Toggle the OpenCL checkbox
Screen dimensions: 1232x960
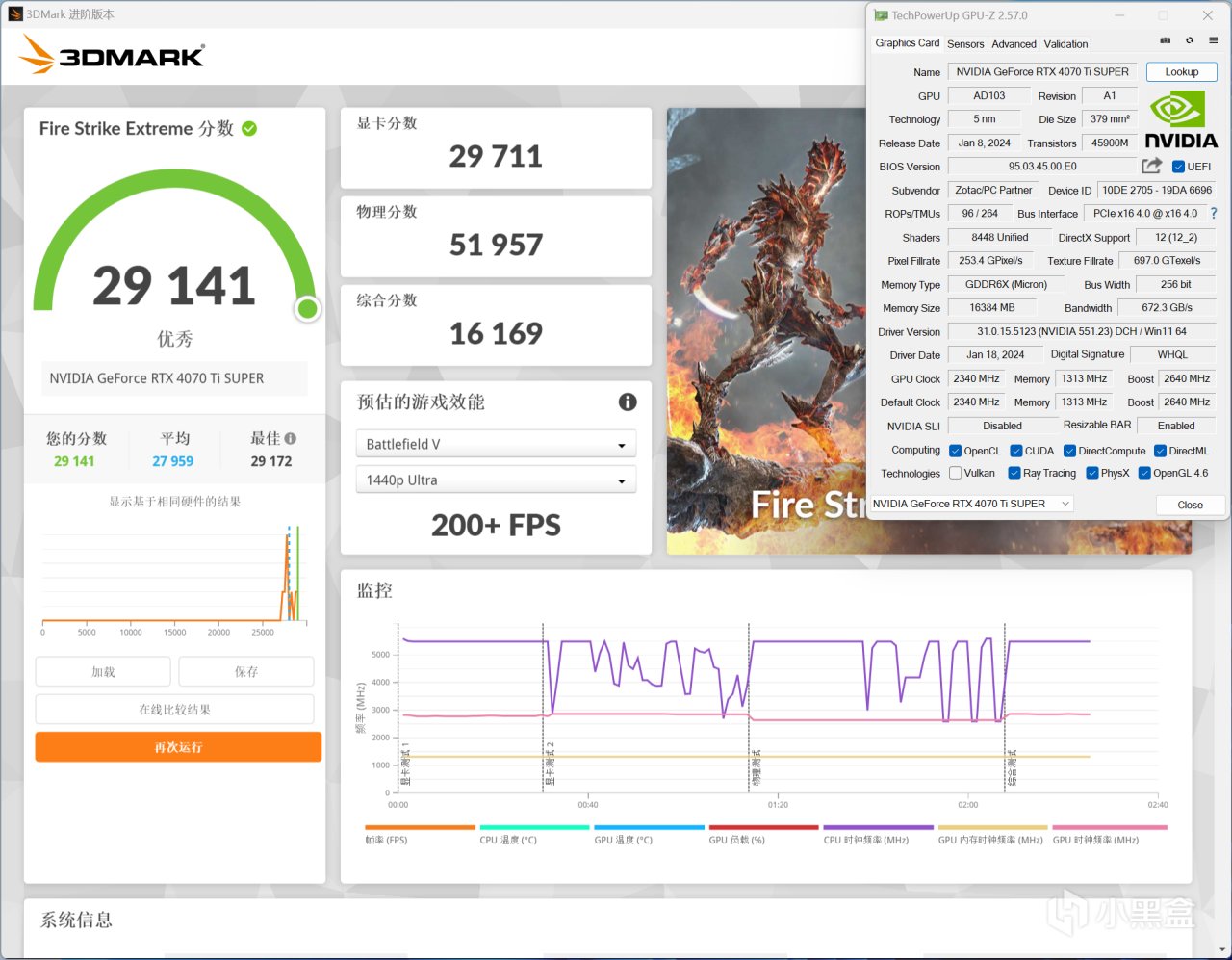pyautogui.click(x=956, y=451)
